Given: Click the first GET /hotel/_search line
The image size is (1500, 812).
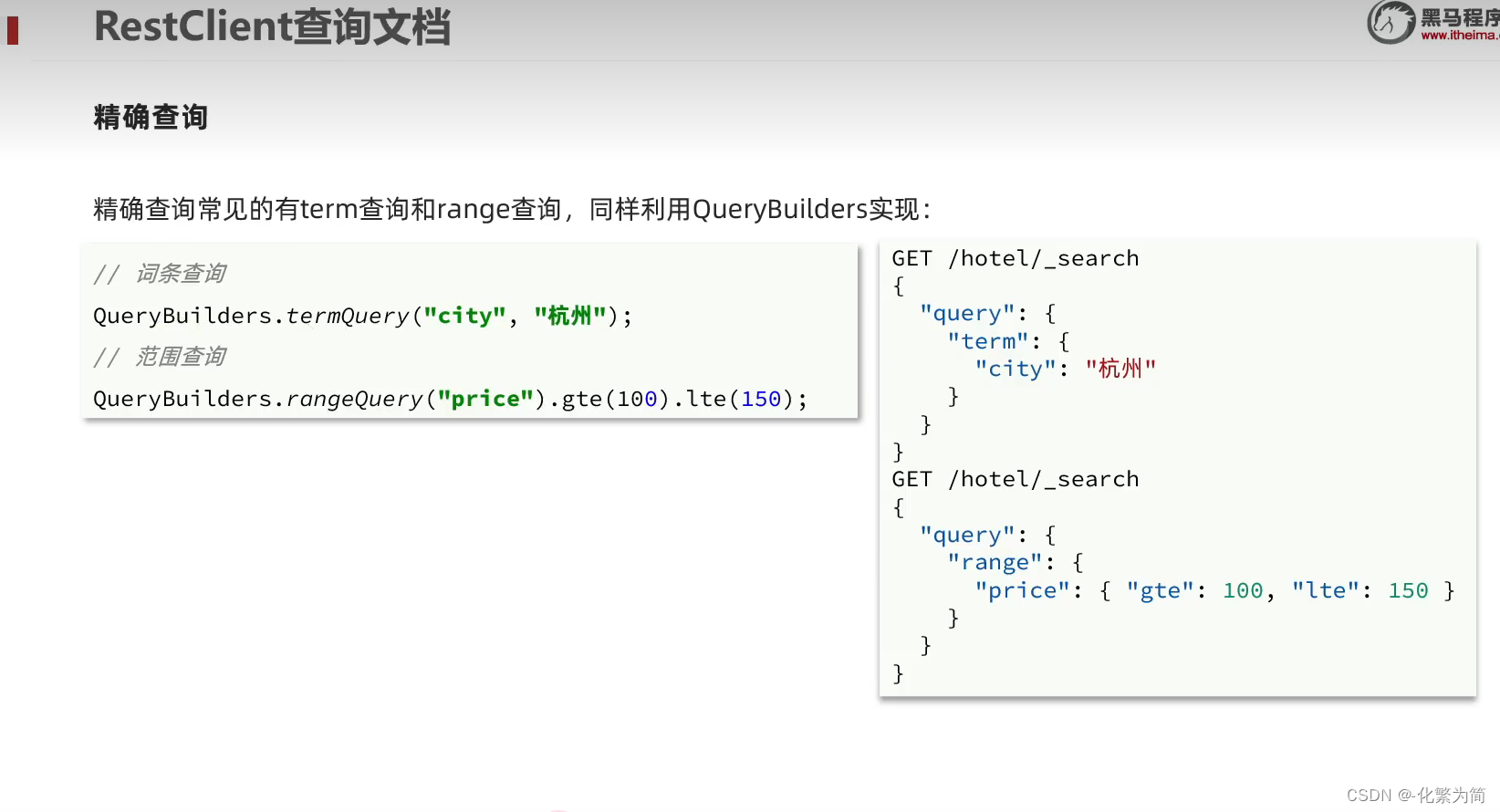Looking at the screenshot, I should point(1016,258).
